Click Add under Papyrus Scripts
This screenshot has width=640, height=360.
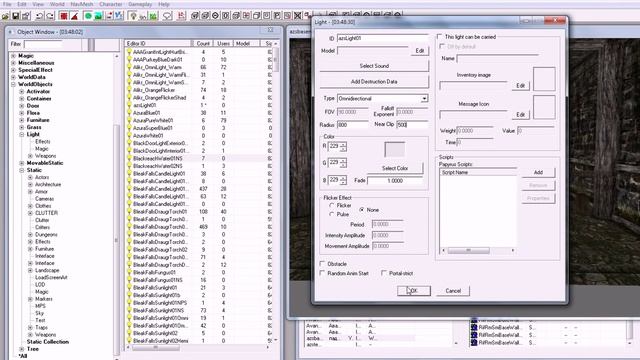coord(538,172)
